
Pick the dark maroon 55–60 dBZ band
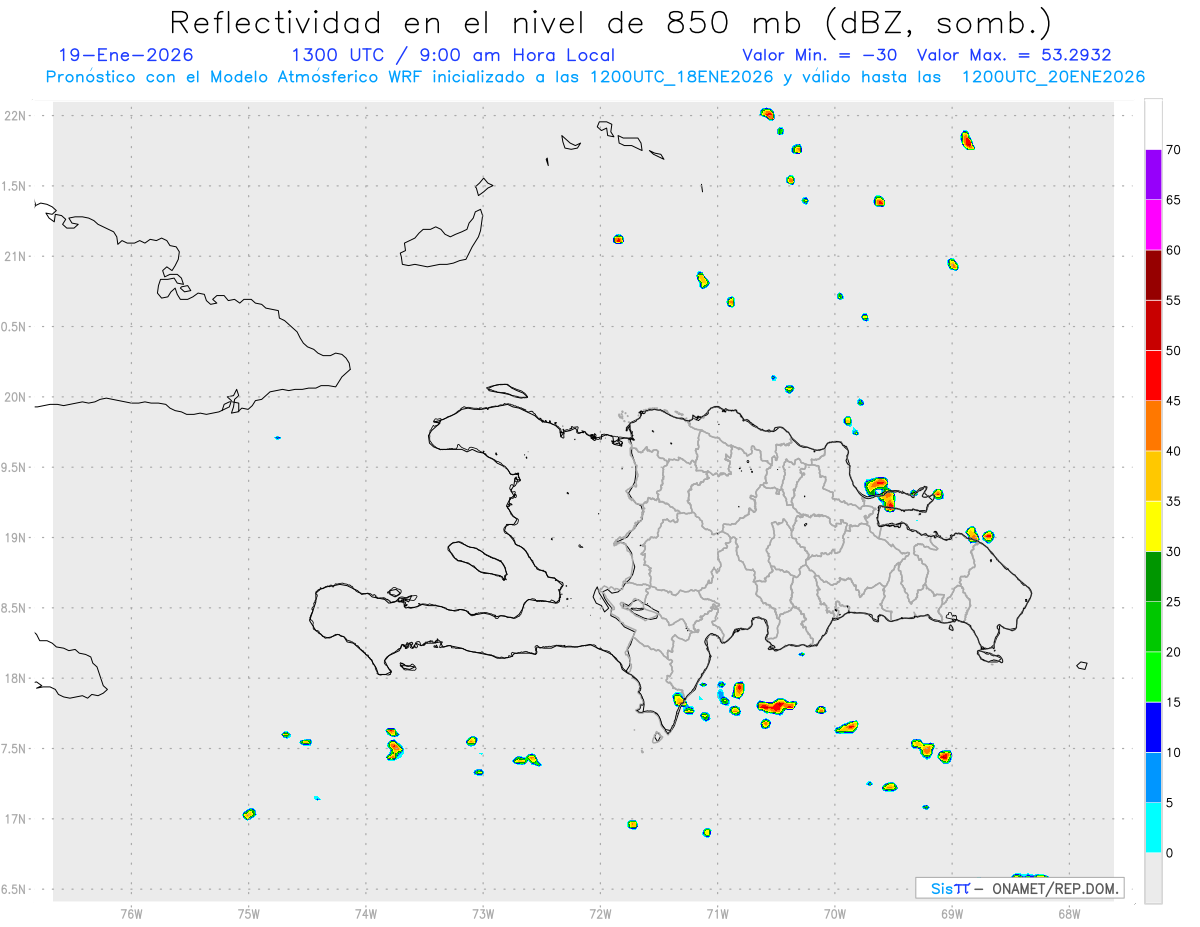[1153, 275]
